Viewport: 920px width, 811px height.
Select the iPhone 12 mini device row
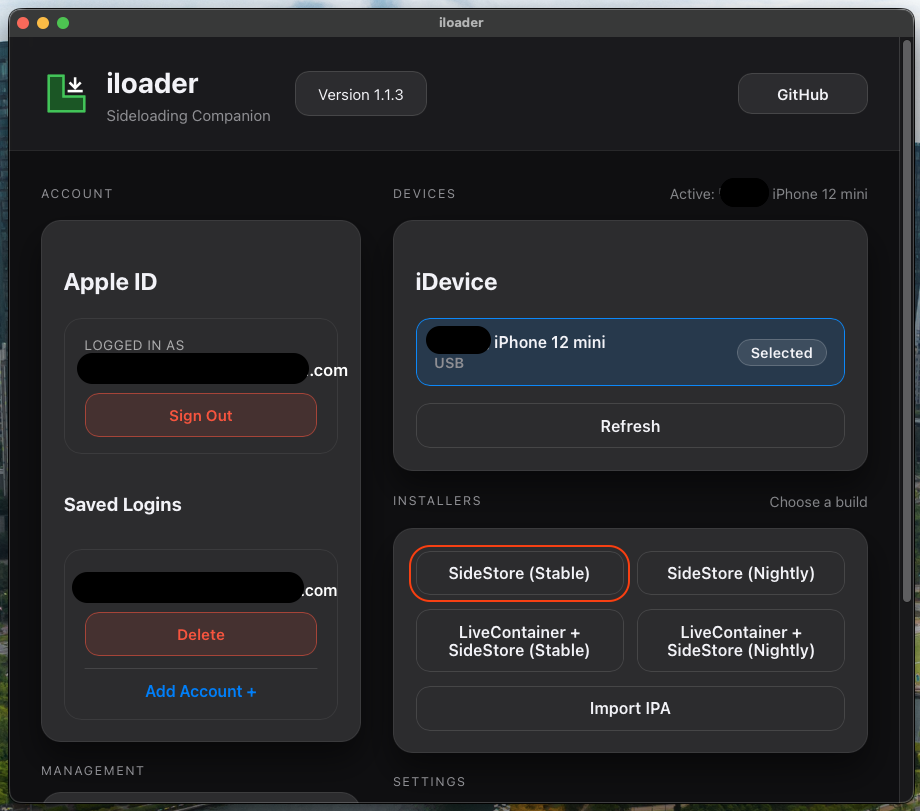click(630, 352)
